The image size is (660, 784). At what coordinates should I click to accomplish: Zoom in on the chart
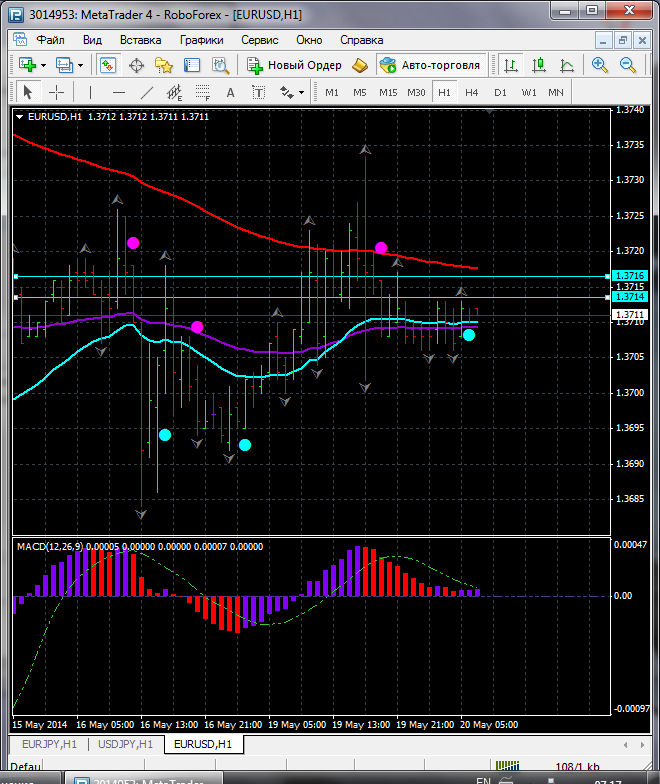(x=600, y=65)
